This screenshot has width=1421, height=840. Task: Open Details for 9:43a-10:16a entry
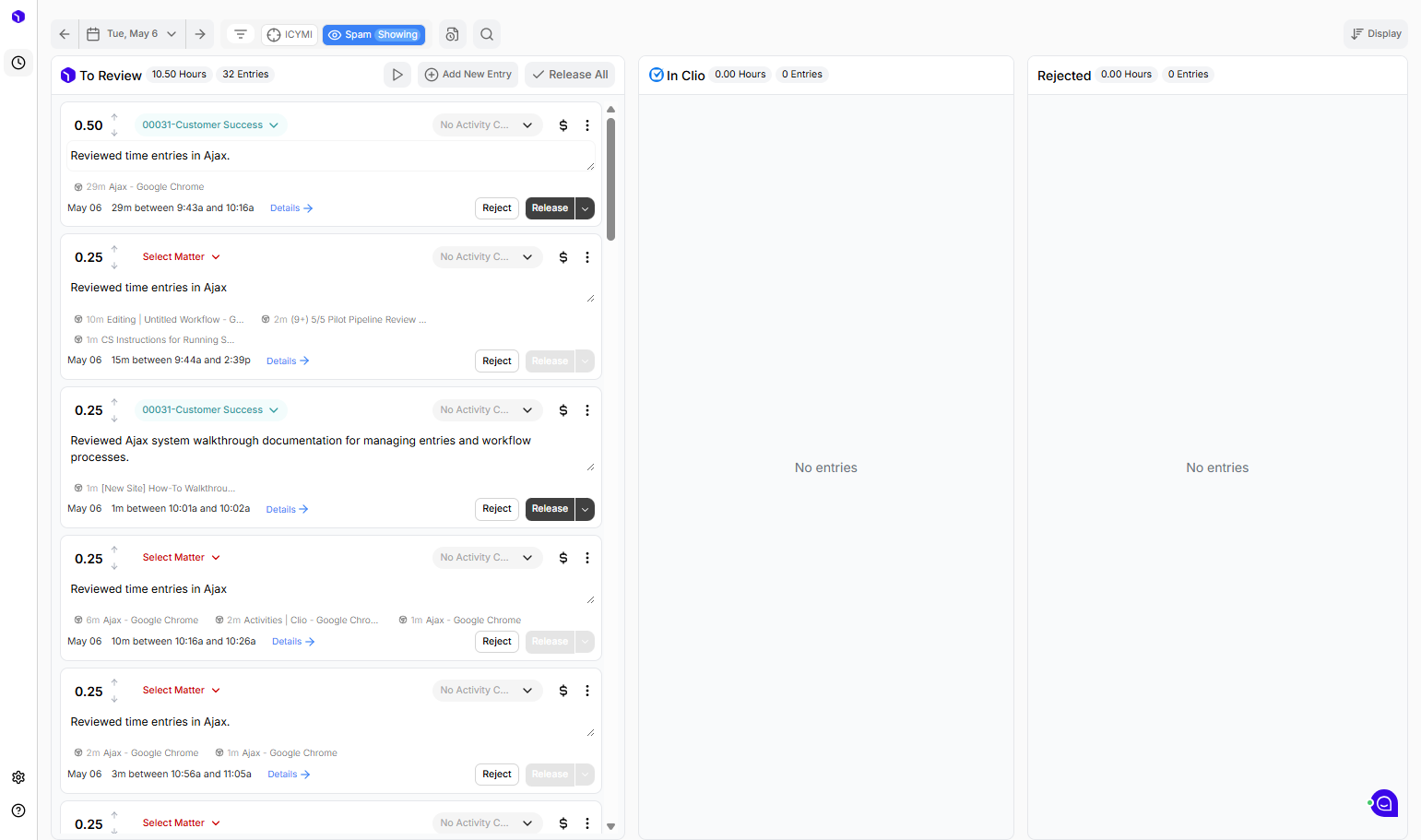(x=291, y=208)
